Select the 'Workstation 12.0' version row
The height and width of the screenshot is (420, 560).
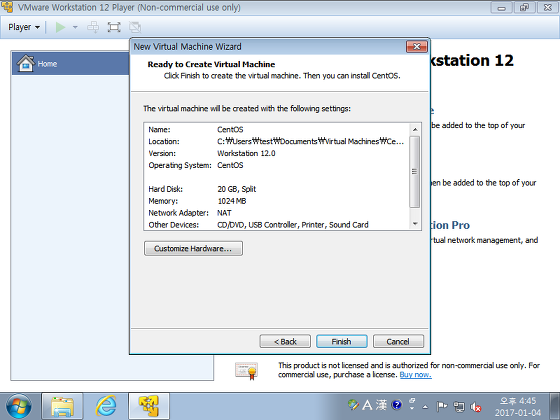point(276,154)
